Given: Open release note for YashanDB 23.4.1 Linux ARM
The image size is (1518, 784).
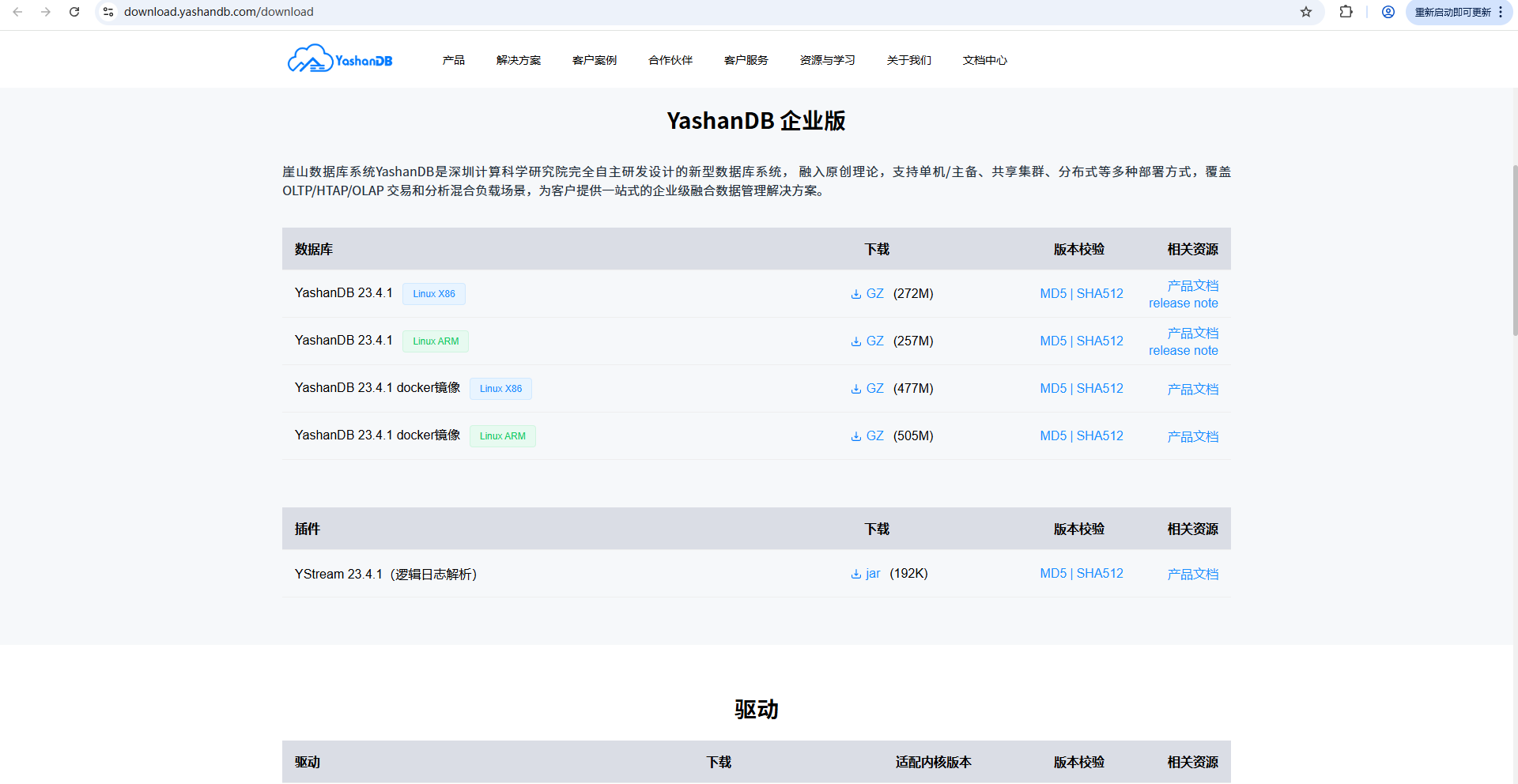Looking at the screenshot, I should [1183, 350].
